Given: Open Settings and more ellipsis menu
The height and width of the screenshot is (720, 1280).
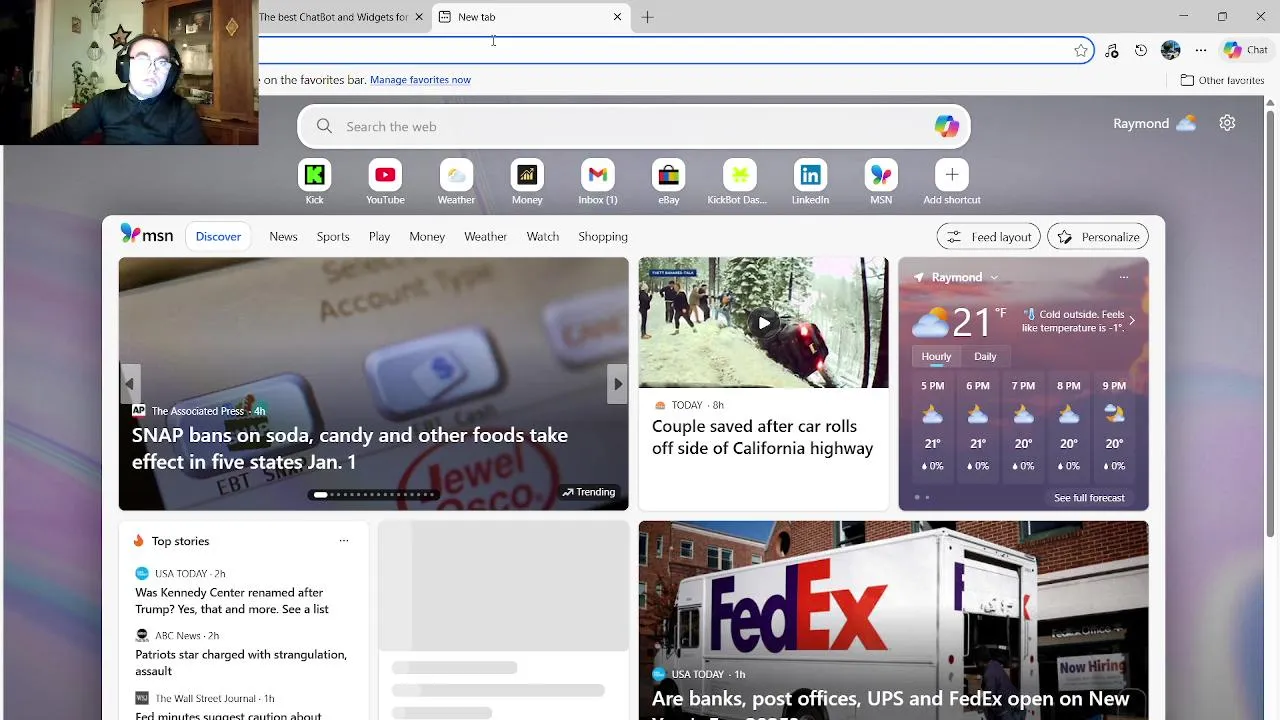Looking at the screenshot, I should point(1201,50).
